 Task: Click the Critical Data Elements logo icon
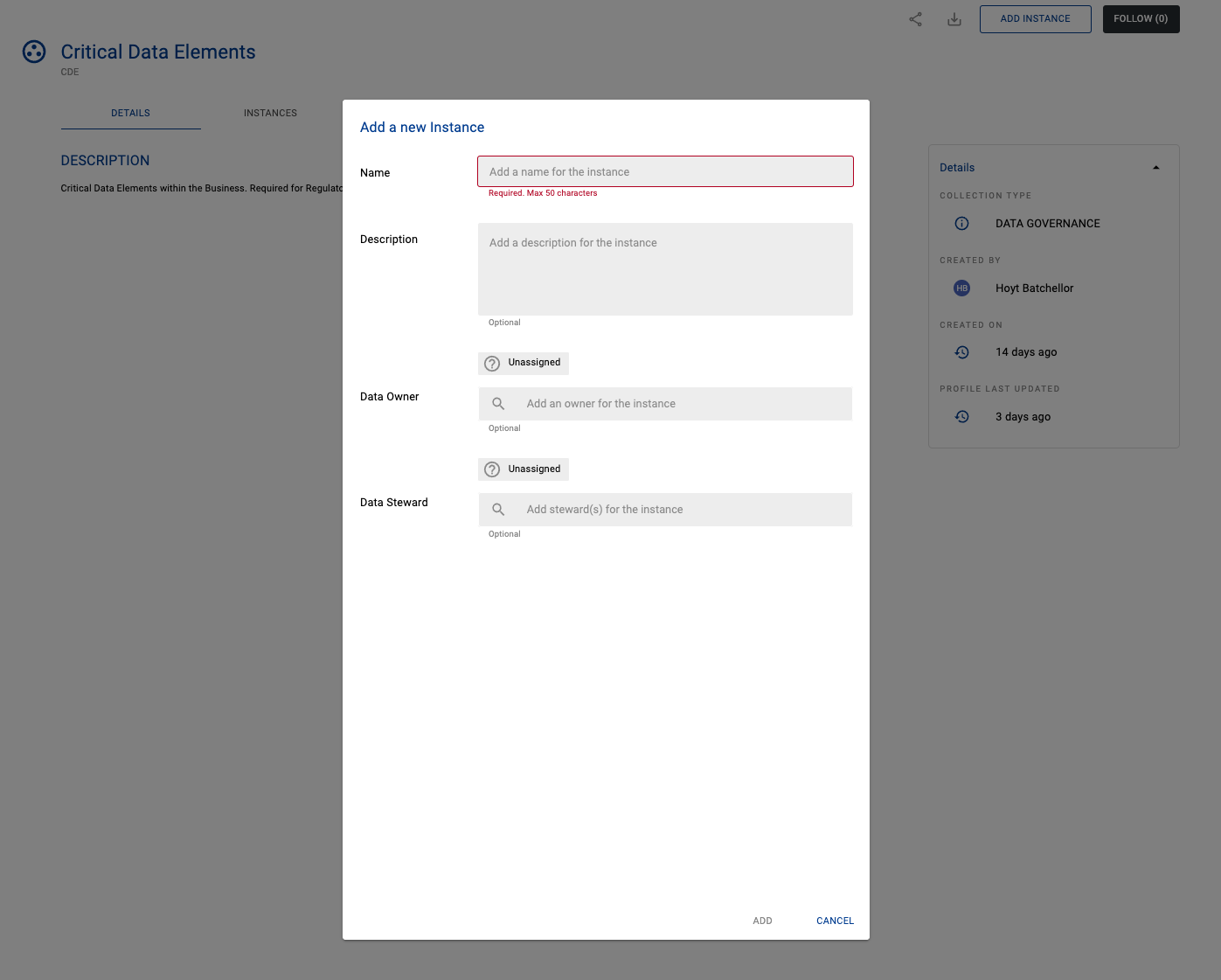(33, 52)
